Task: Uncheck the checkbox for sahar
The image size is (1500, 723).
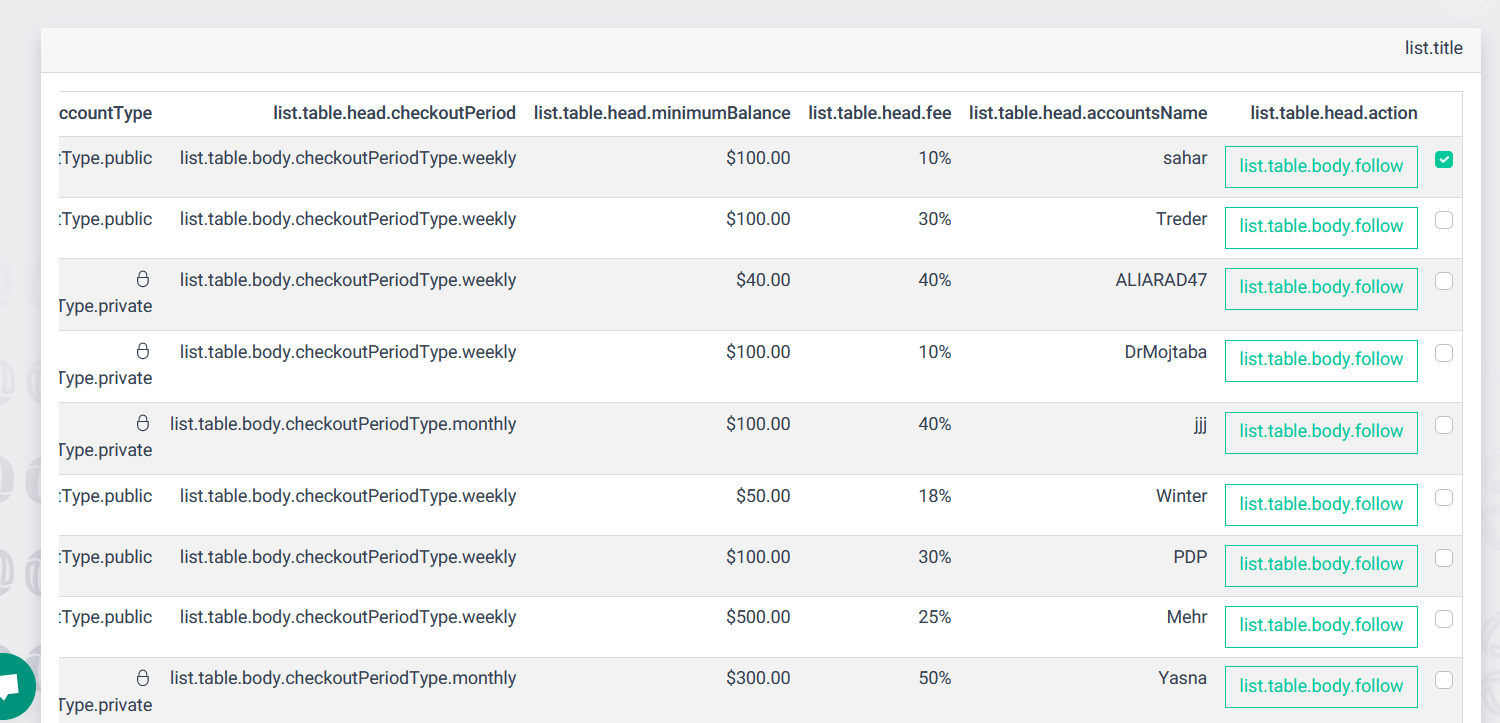Action: [1443, 160]
